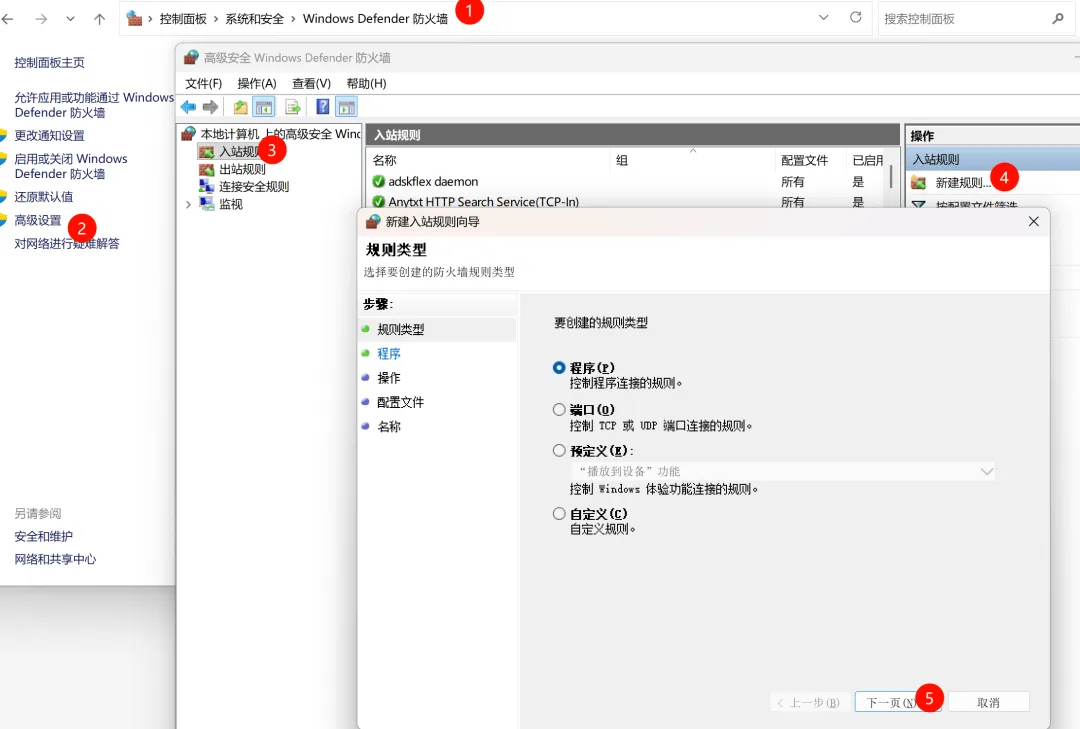The width and height of the screenshot is (1080, 729).
Task: Click 还原默认值 link
Action: tap(43, 197)
